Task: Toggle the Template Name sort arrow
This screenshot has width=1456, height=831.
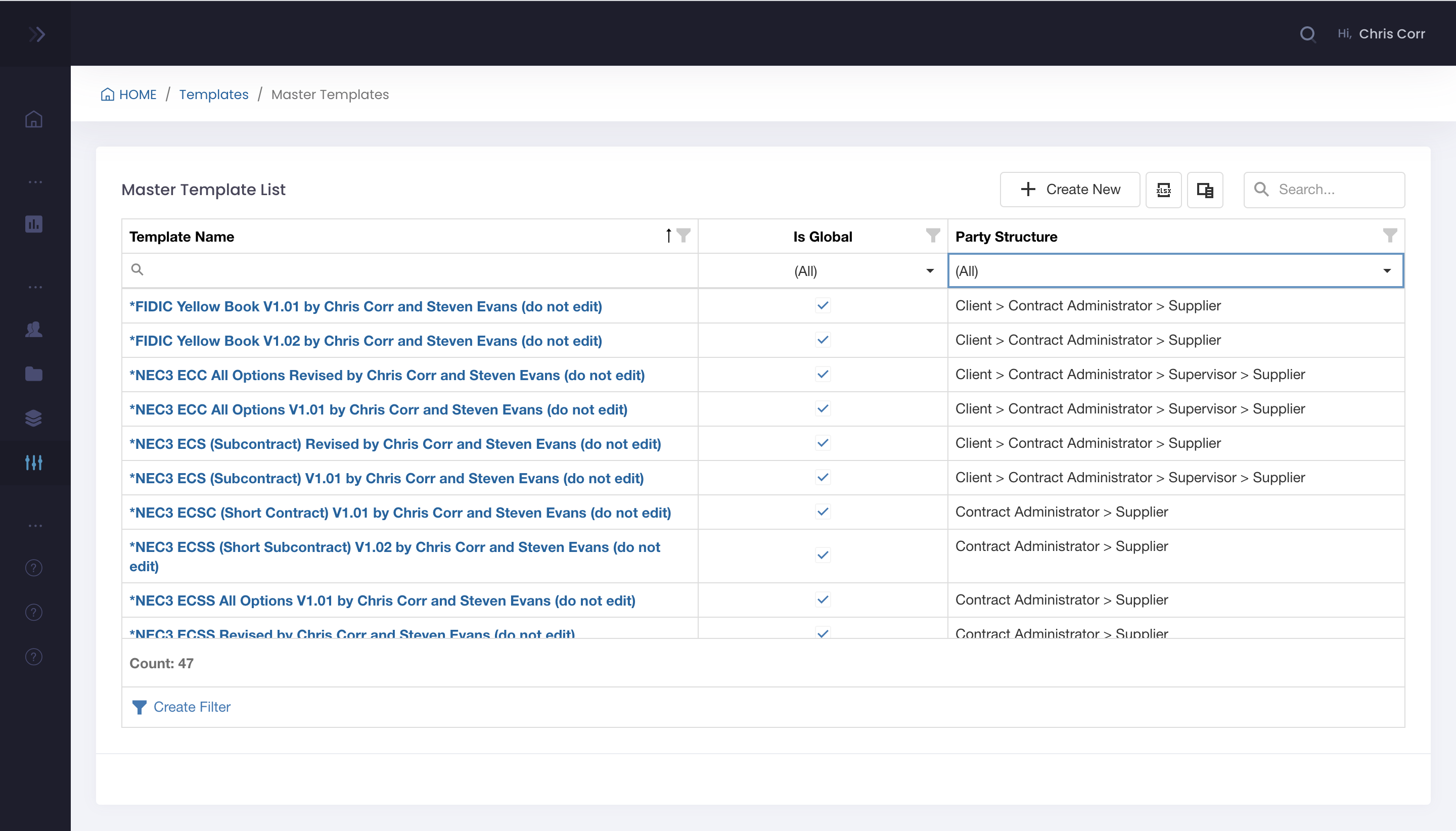Action: 668,235
